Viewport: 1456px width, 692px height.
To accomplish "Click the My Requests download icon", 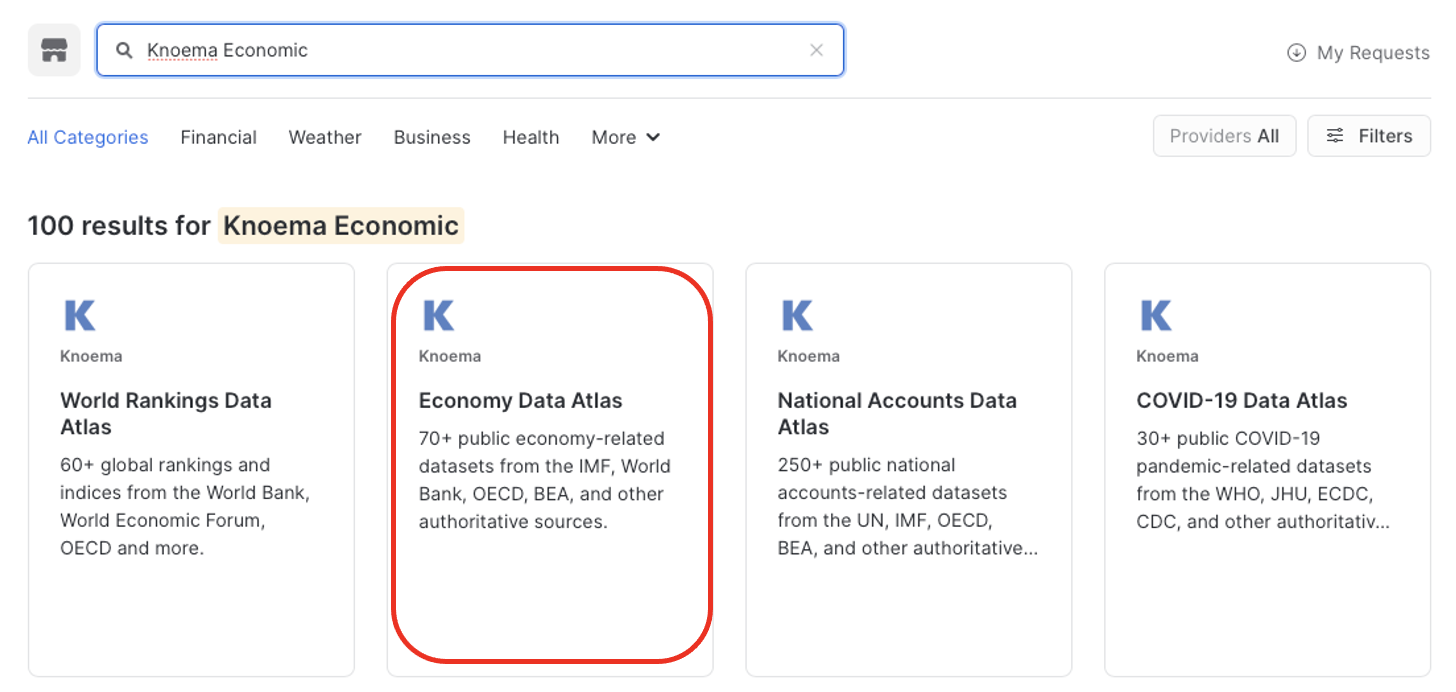I will click(x=1296, y=53).
